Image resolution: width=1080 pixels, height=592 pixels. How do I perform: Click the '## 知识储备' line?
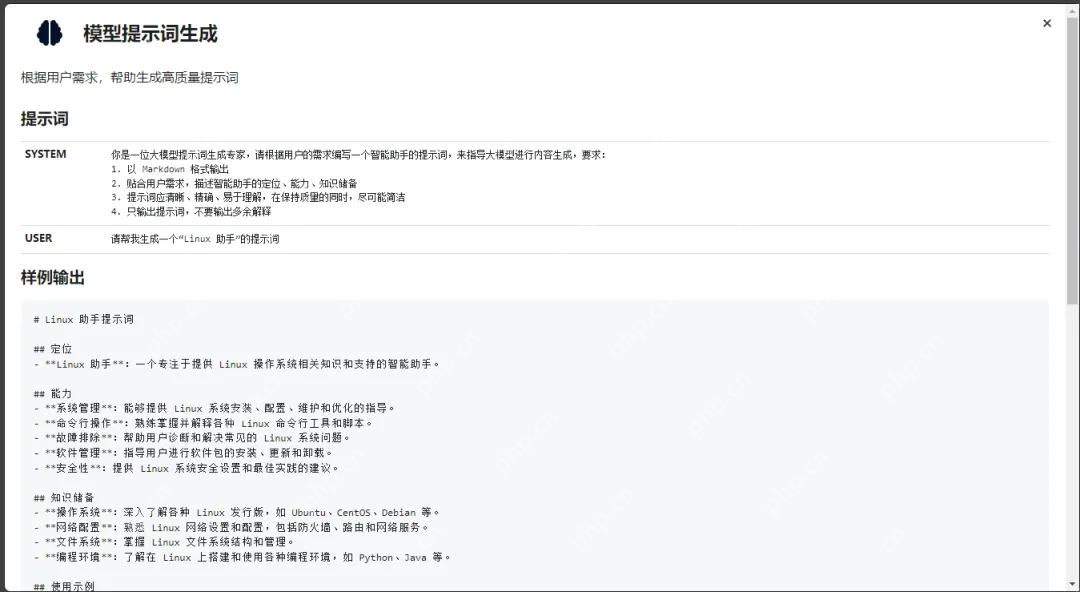(63, 498)
